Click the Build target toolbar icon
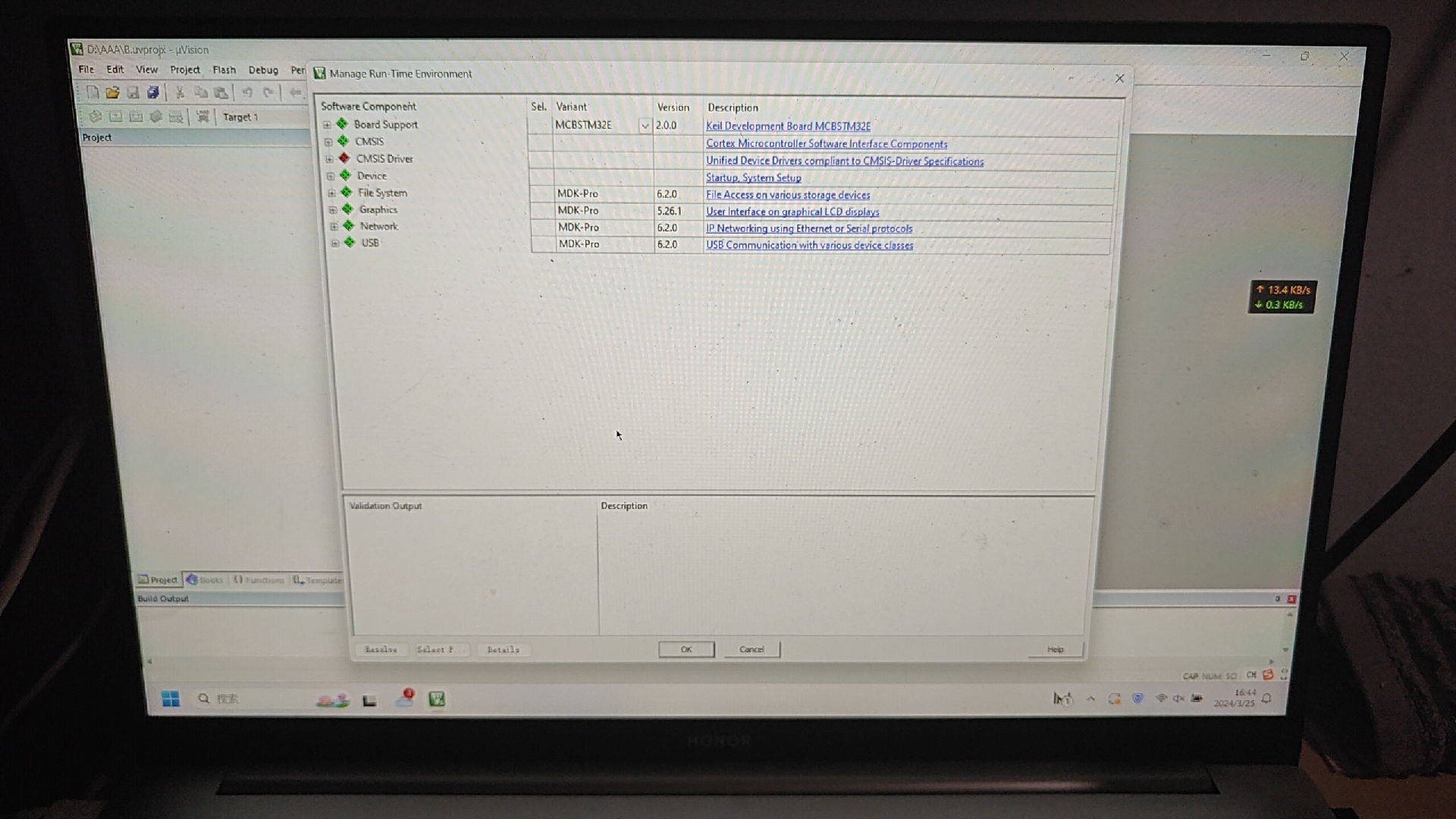Screen dimensions: 1456x819 pyautogui.click(x=115, y=116)
